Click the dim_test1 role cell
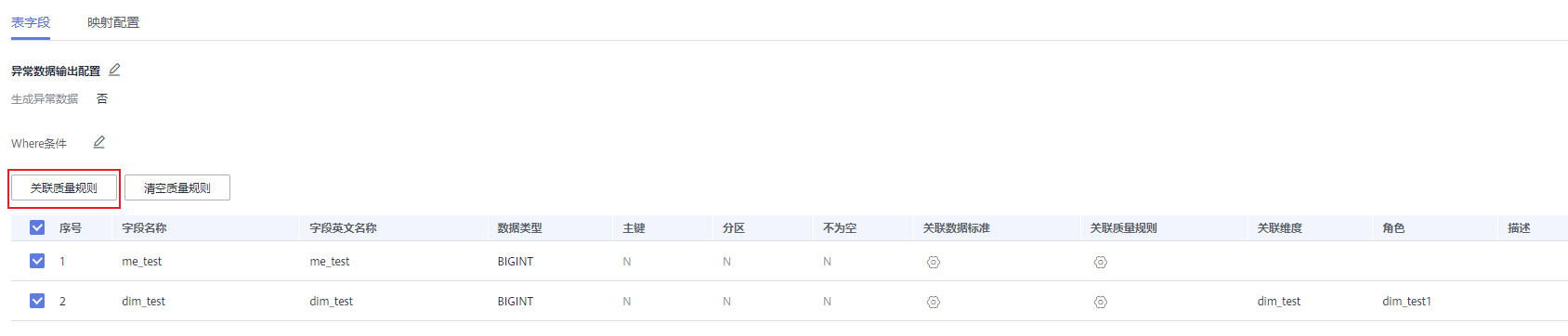The width and height of the screenshot is (1568, 336). 1406,302
